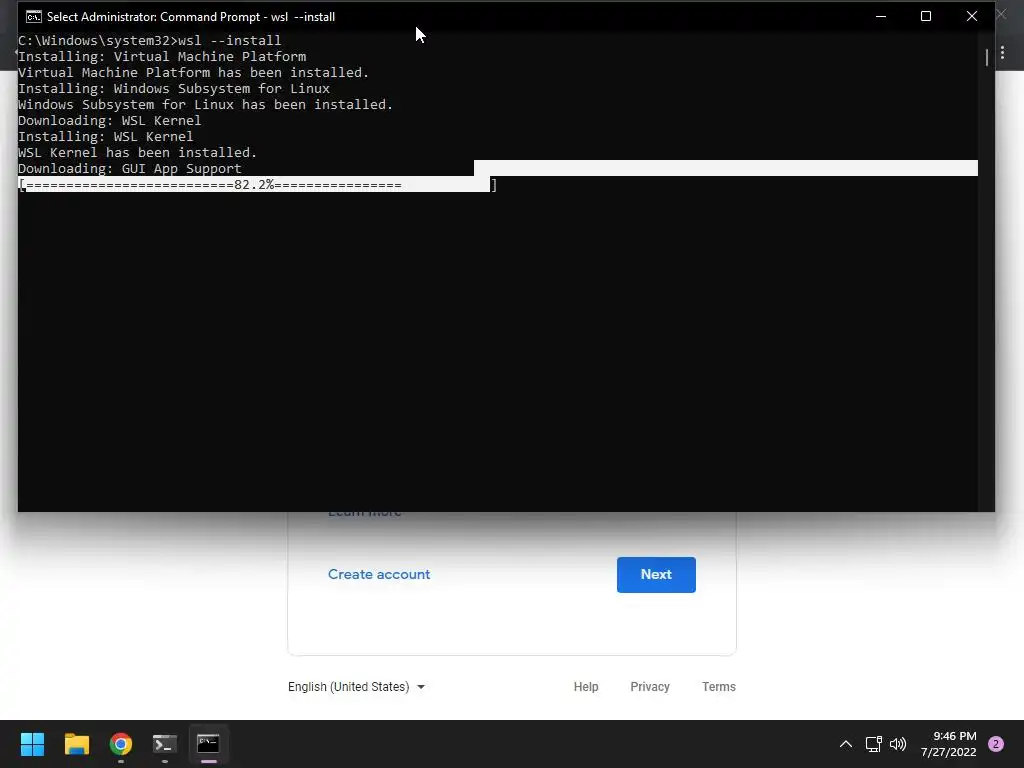Click the "Downloading: WSL Kernel" line
1024x768 pixels.
point(110,120)
